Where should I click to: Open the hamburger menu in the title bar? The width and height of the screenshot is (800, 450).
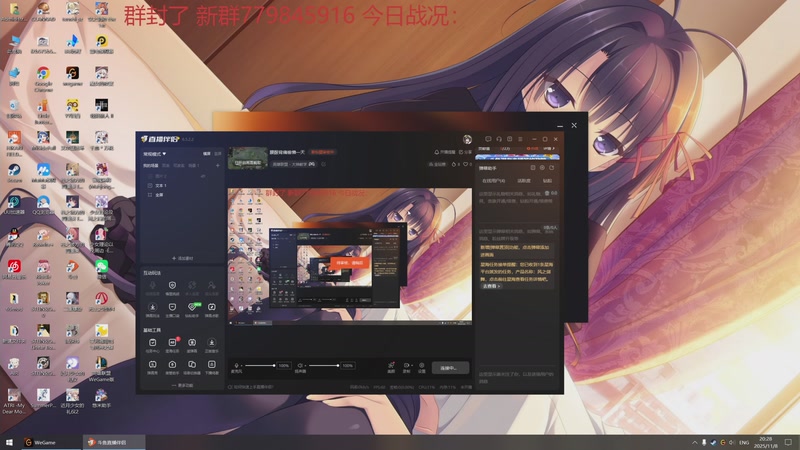pyautogui.click(x=520, y=139)
